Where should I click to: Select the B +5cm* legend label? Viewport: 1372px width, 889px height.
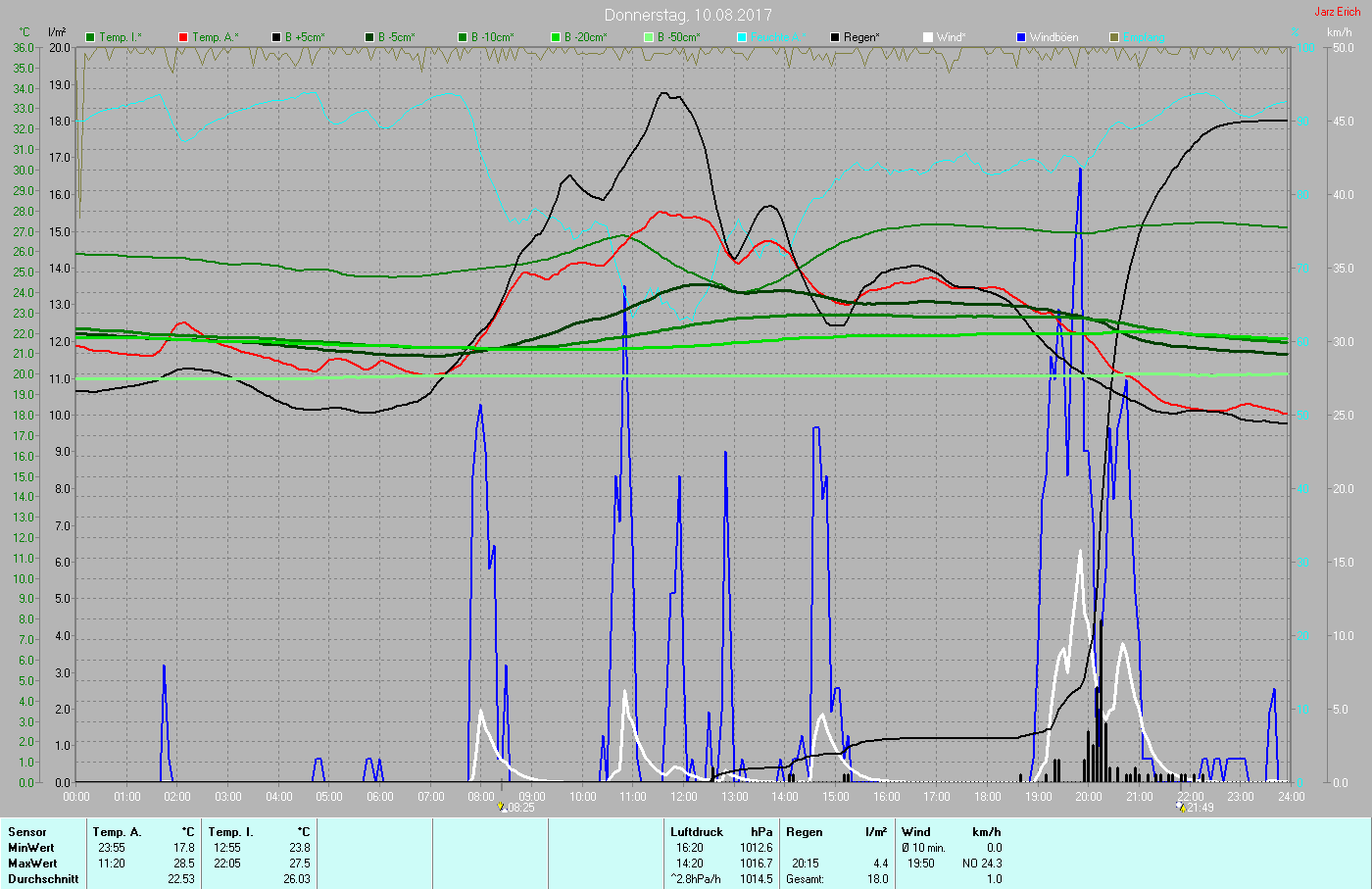306,37
